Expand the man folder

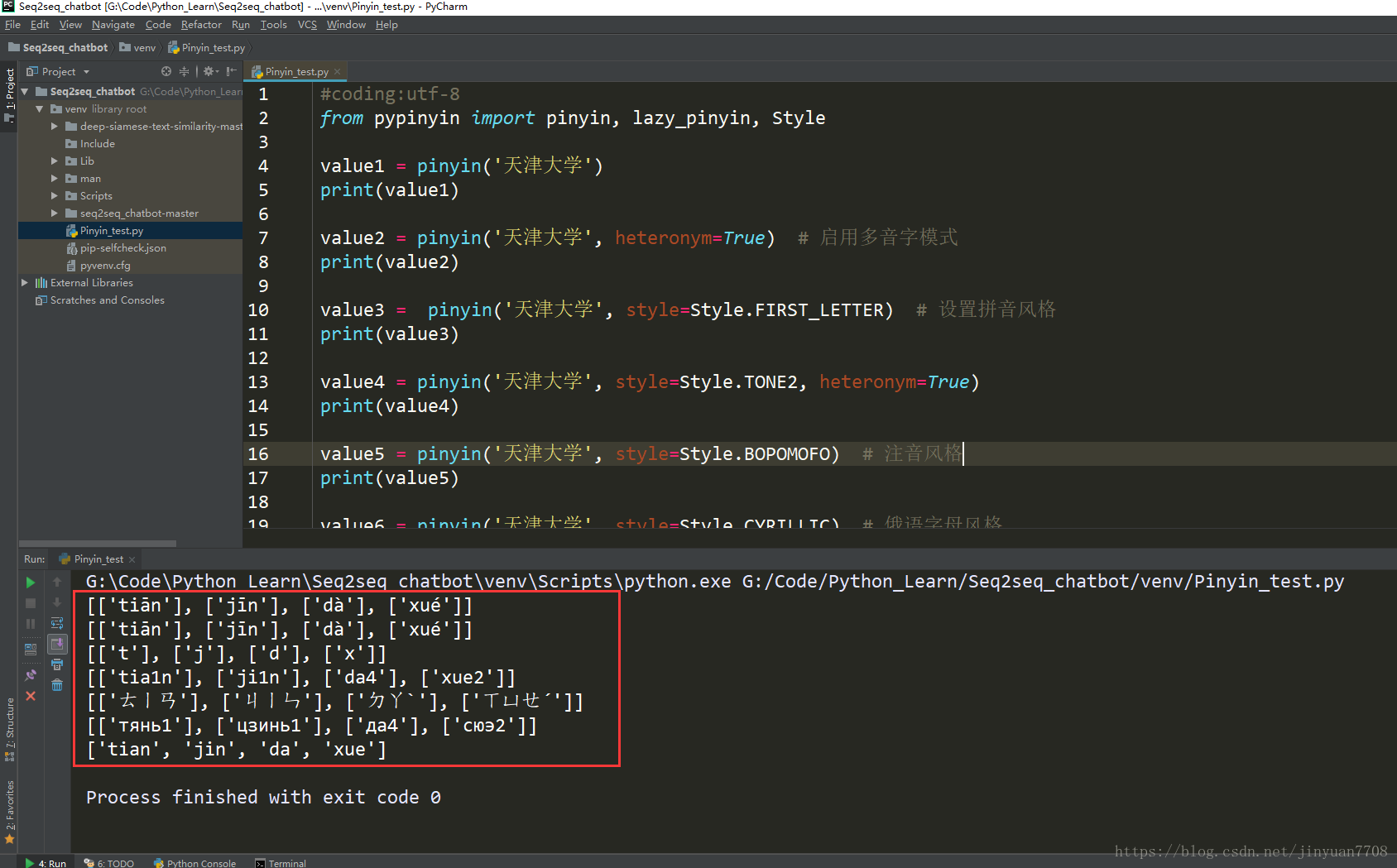(54, 179)
